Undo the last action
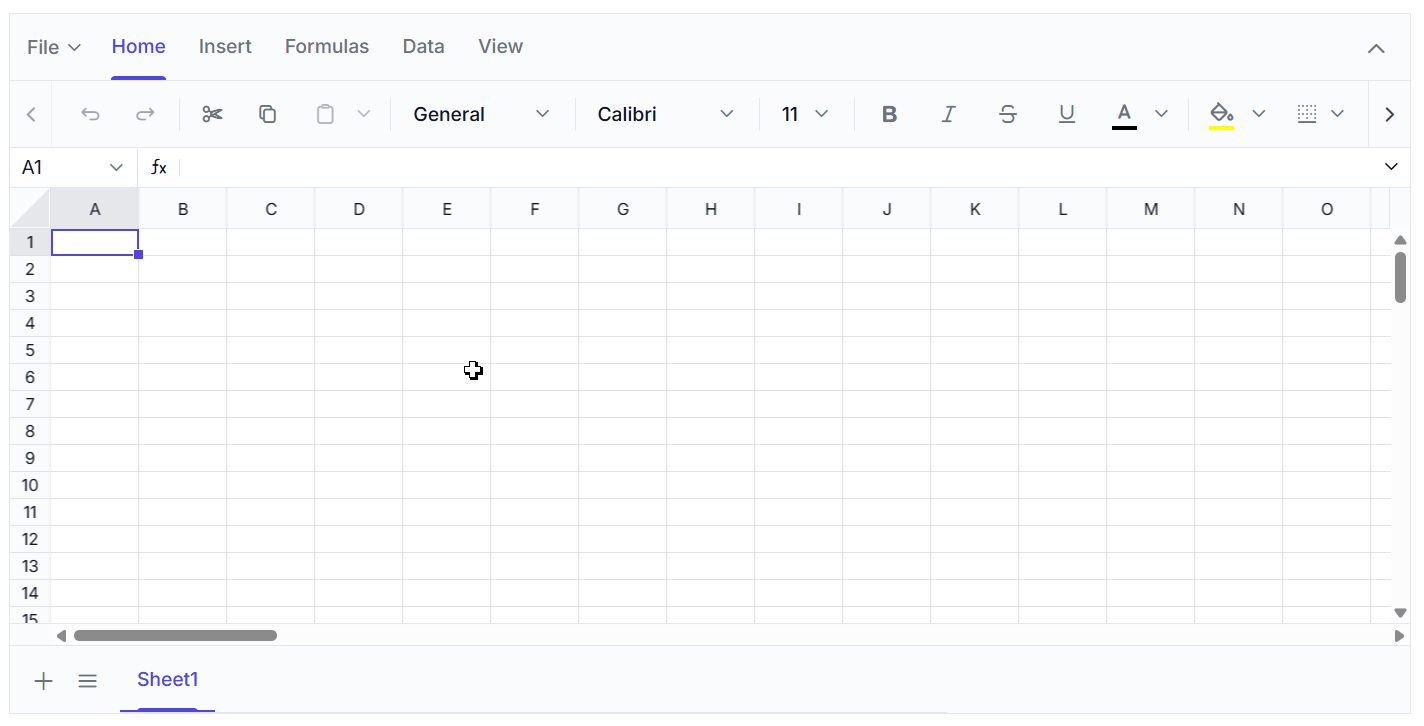This screenshot has height=726, width=1424. tap(90, 114)
